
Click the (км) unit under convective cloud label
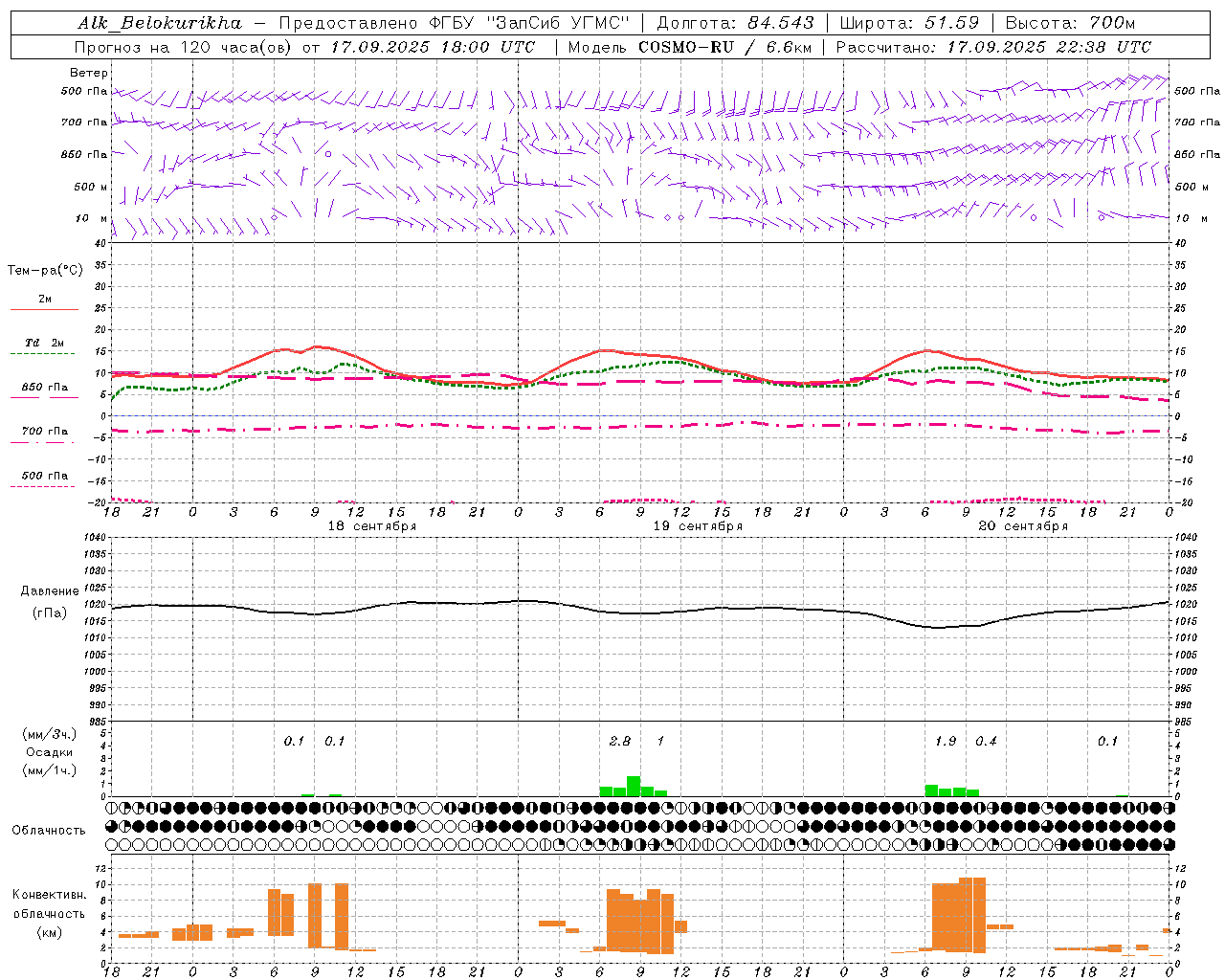49,931
